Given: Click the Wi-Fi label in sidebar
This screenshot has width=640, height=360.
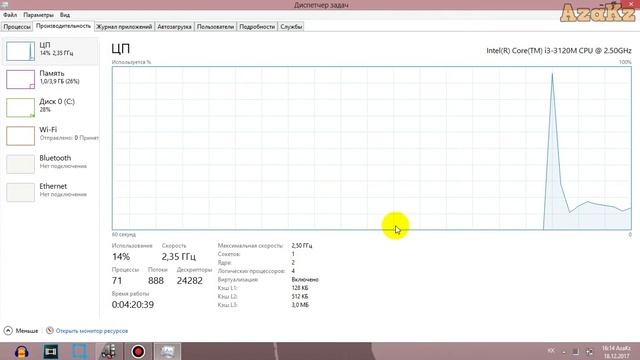Looking at the screenshot, I should [48, 129].
